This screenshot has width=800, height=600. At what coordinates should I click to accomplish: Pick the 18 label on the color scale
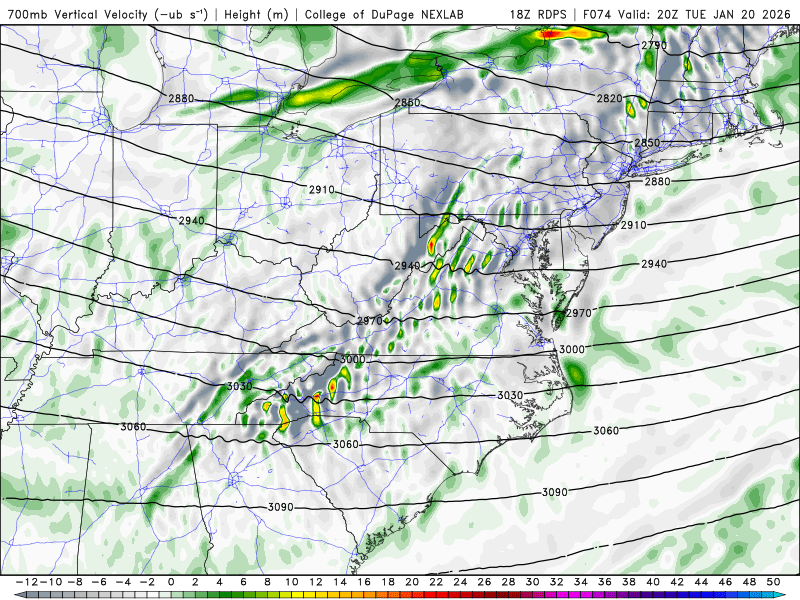tap(388, 582)
